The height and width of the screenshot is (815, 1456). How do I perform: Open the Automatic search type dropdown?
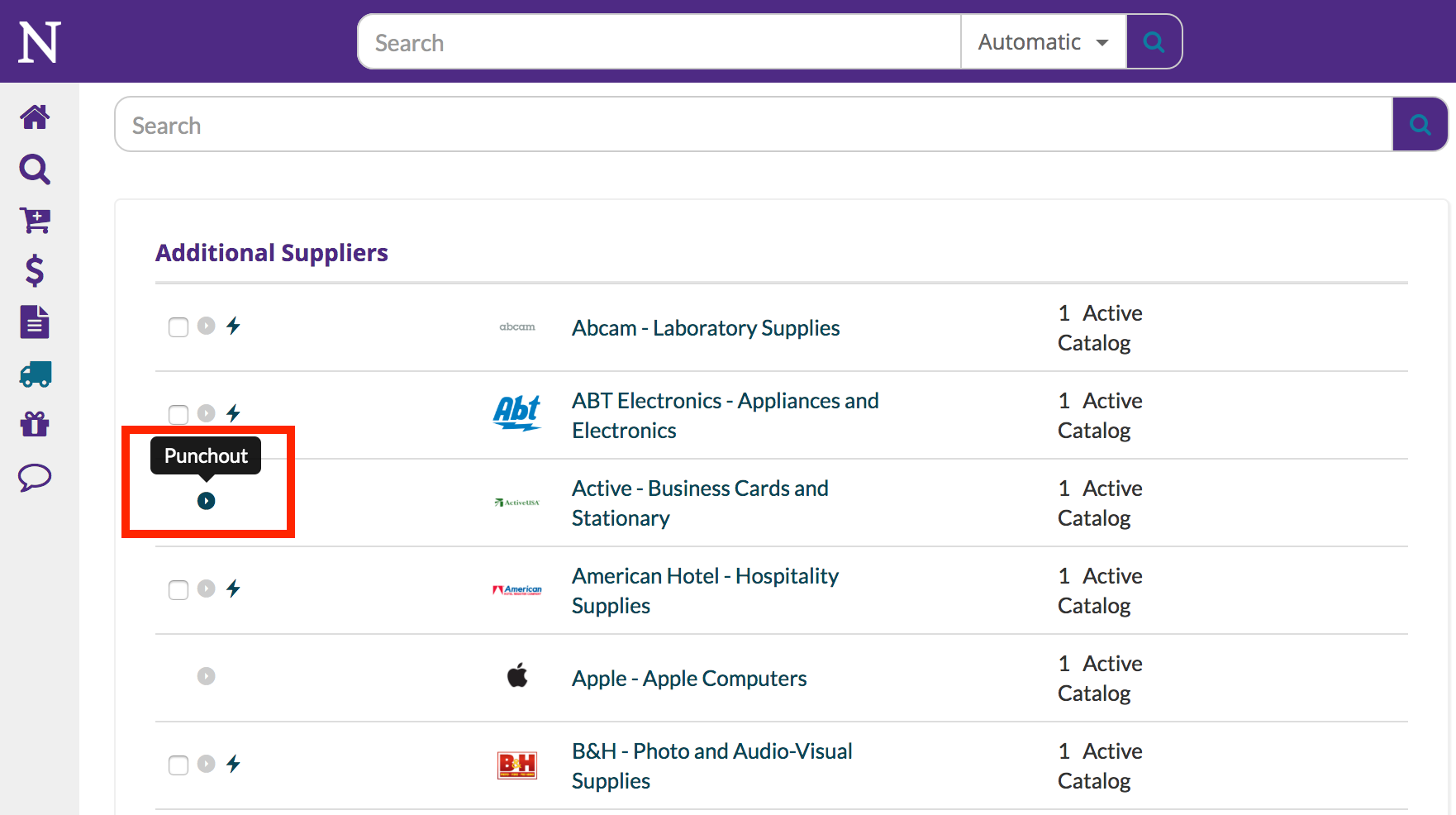tap(1044, 41)
